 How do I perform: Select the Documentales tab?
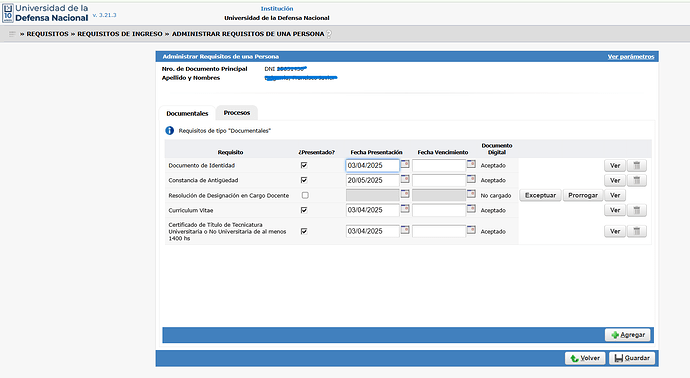[x=187, y=113]
